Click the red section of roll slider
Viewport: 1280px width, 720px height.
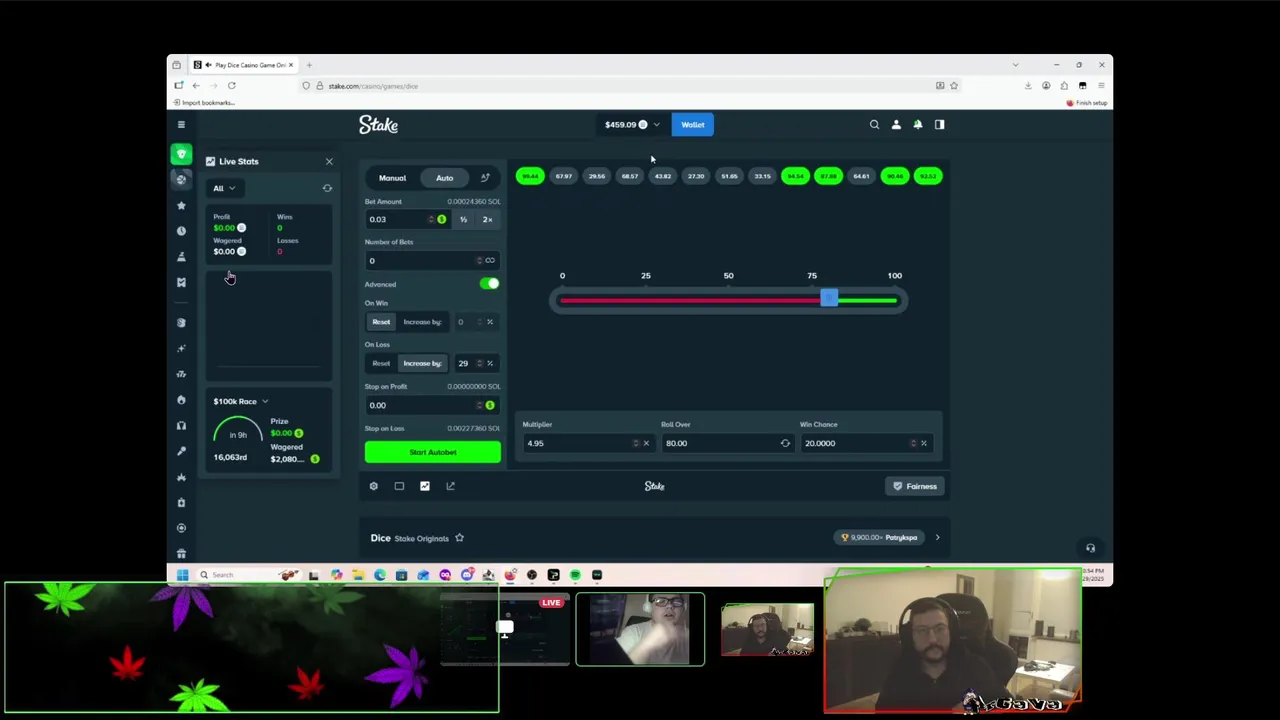tap(690, 300)
